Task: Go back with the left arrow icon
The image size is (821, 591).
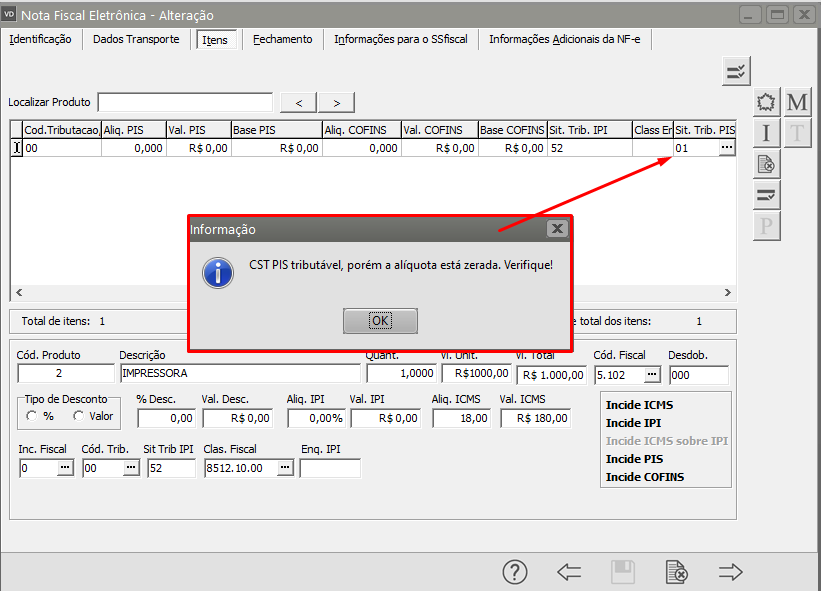Action: [569, 572]
